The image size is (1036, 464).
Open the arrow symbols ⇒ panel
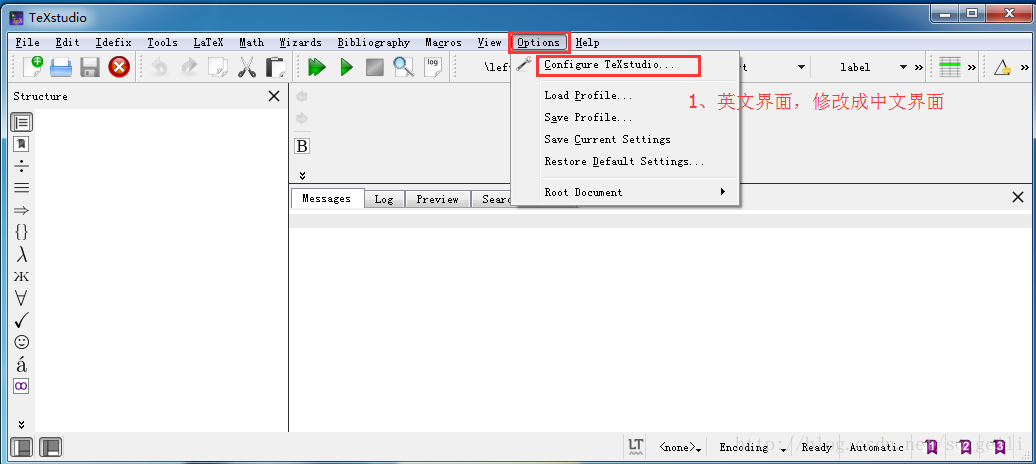coord(22,210)
